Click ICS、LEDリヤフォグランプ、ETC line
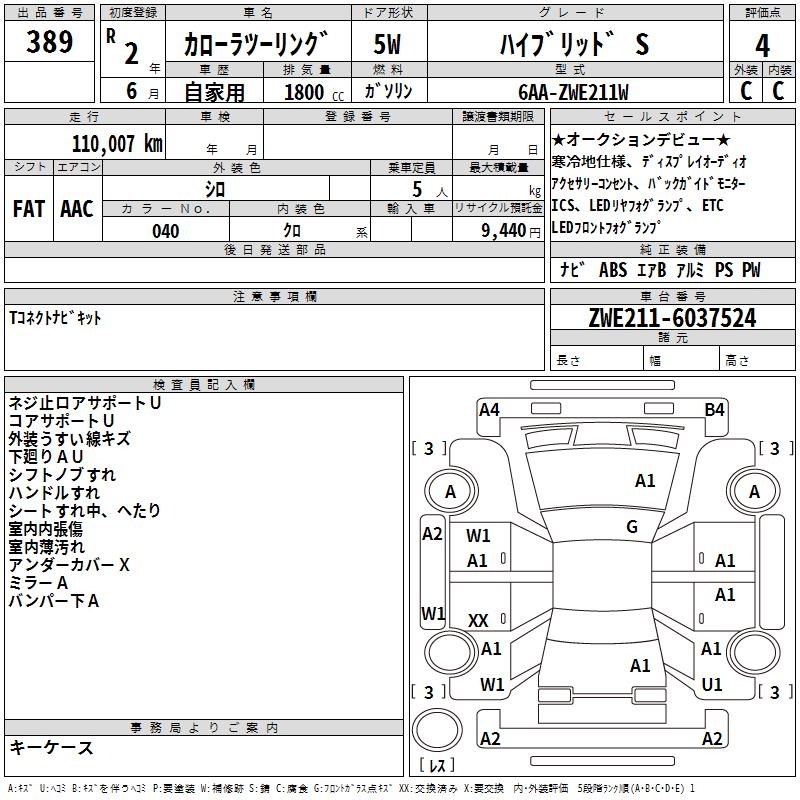Screen dimensions: 800x800 point(637,205)
